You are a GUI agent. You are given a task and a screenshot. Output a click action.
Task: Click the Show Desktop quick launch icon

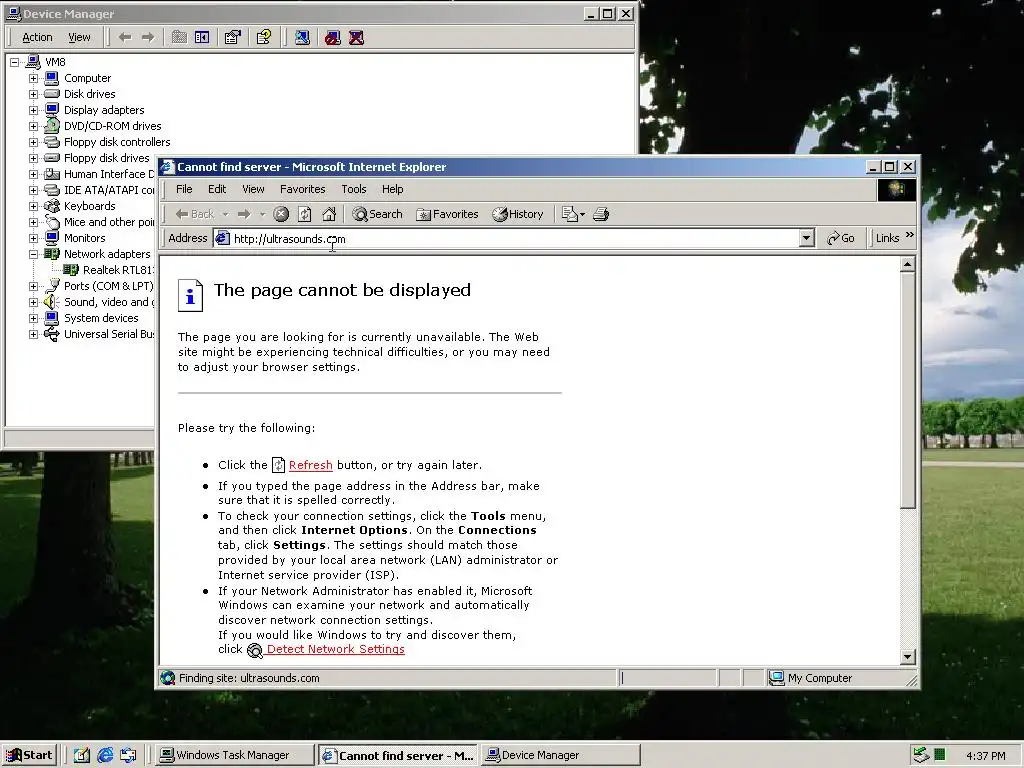(x=82, y=755)
